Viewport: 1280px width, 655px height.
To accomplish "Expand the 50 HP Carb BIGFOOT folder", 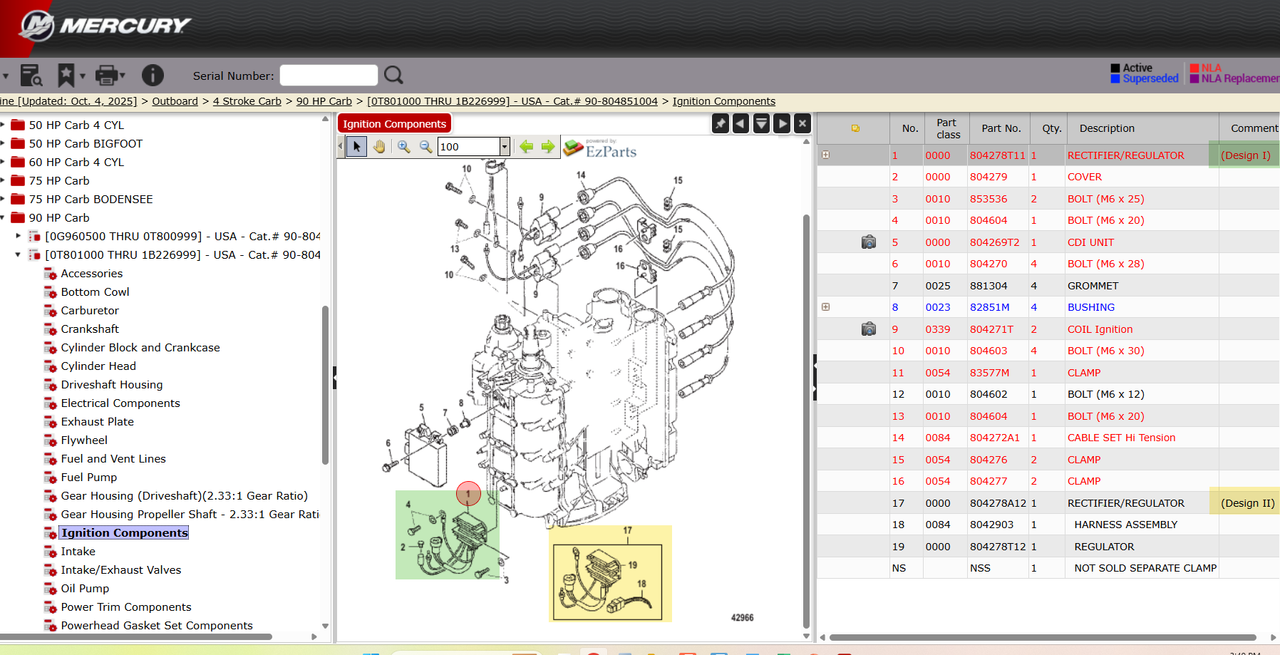I will click(2, 144).
